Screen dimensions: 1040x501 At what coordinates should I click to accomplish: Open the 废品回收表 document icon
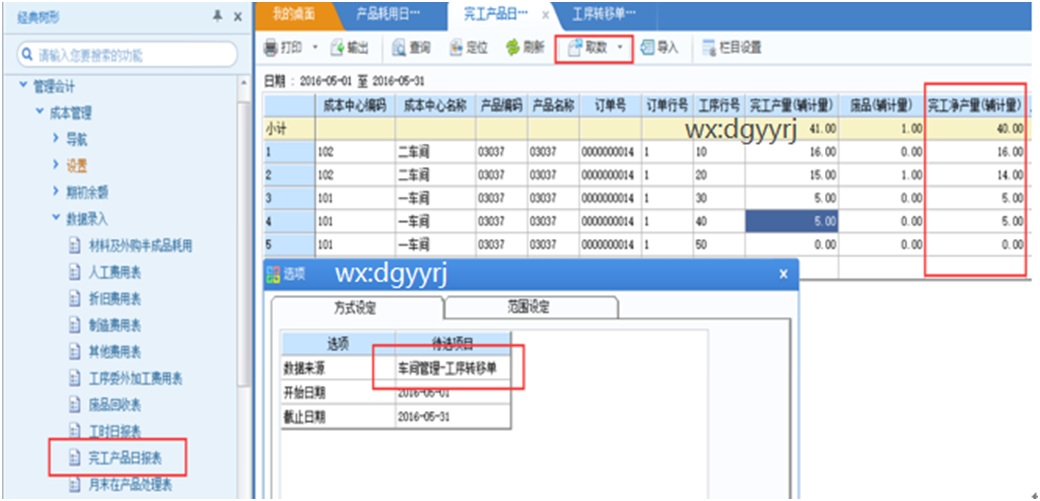tap(75, 405)
